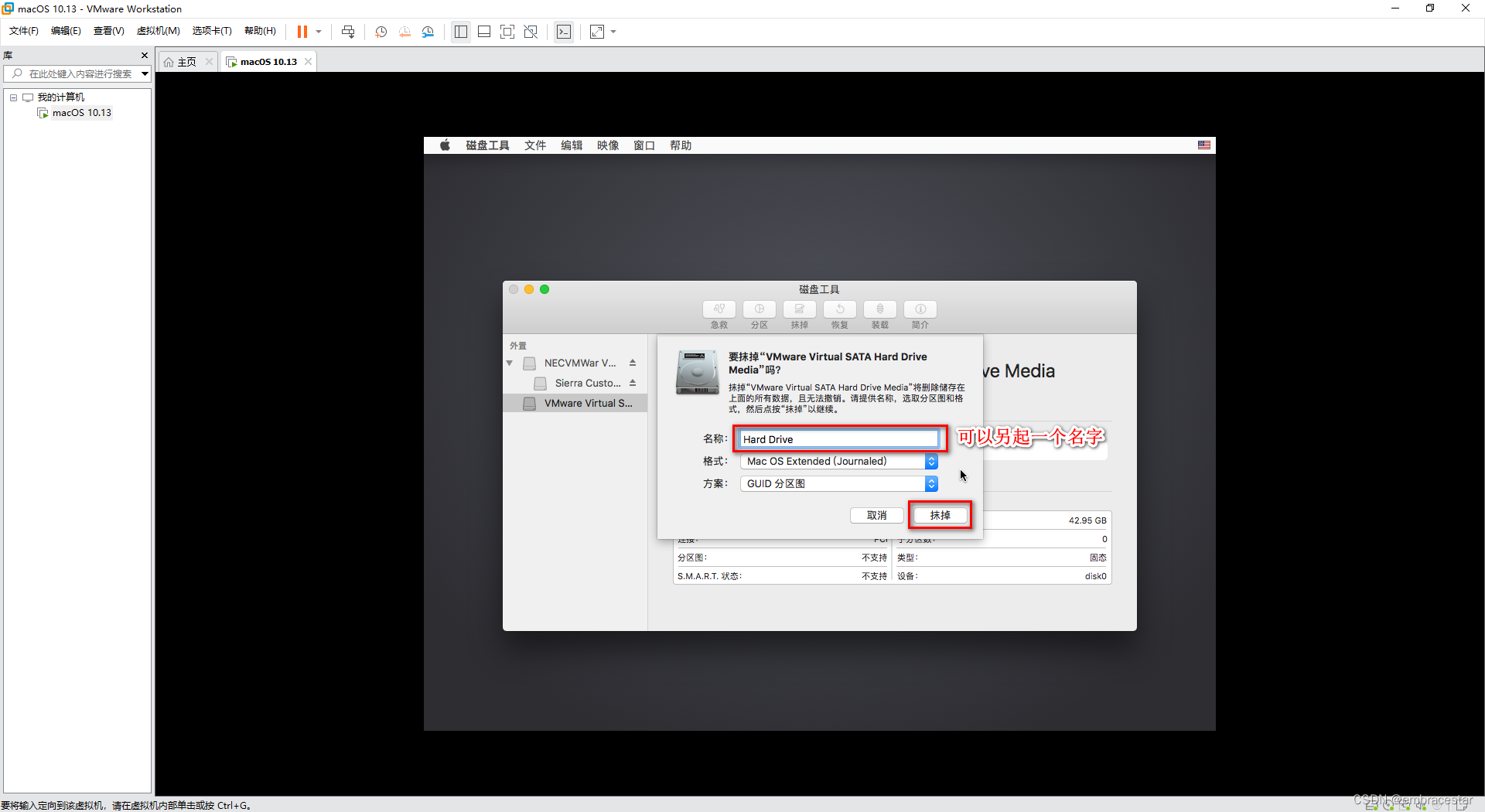1485x812 pixels.
Task: Click the disk0 device value
Action: (1095, 576)
